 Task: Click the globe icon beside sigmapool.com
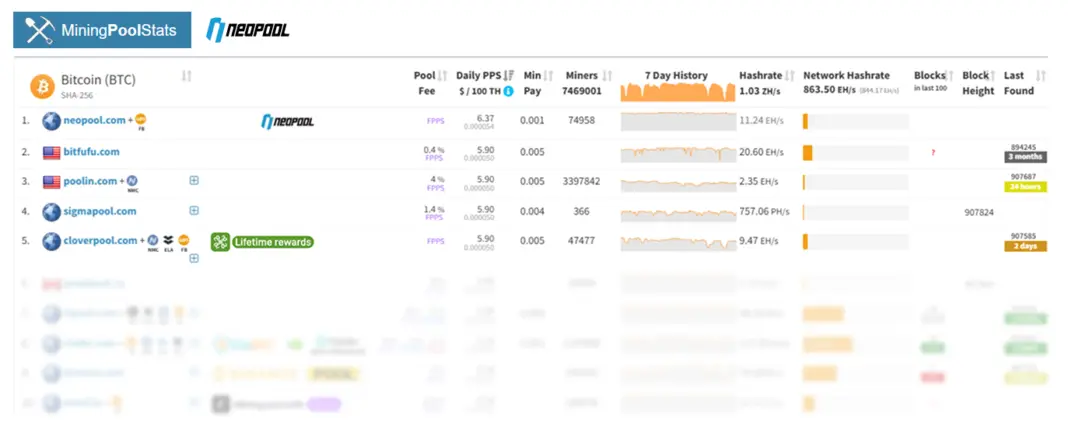click(x=52, y=211)
